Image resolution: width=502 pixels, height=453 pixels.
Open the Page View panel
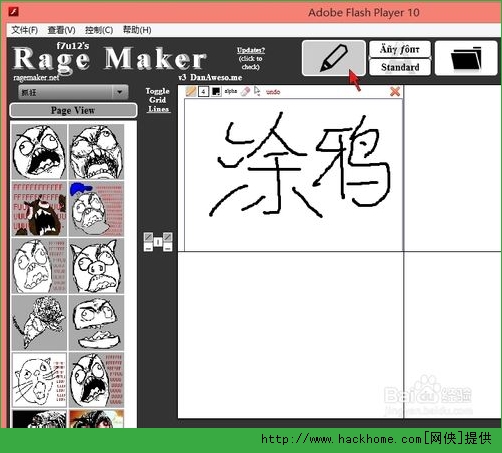point(73,110)
